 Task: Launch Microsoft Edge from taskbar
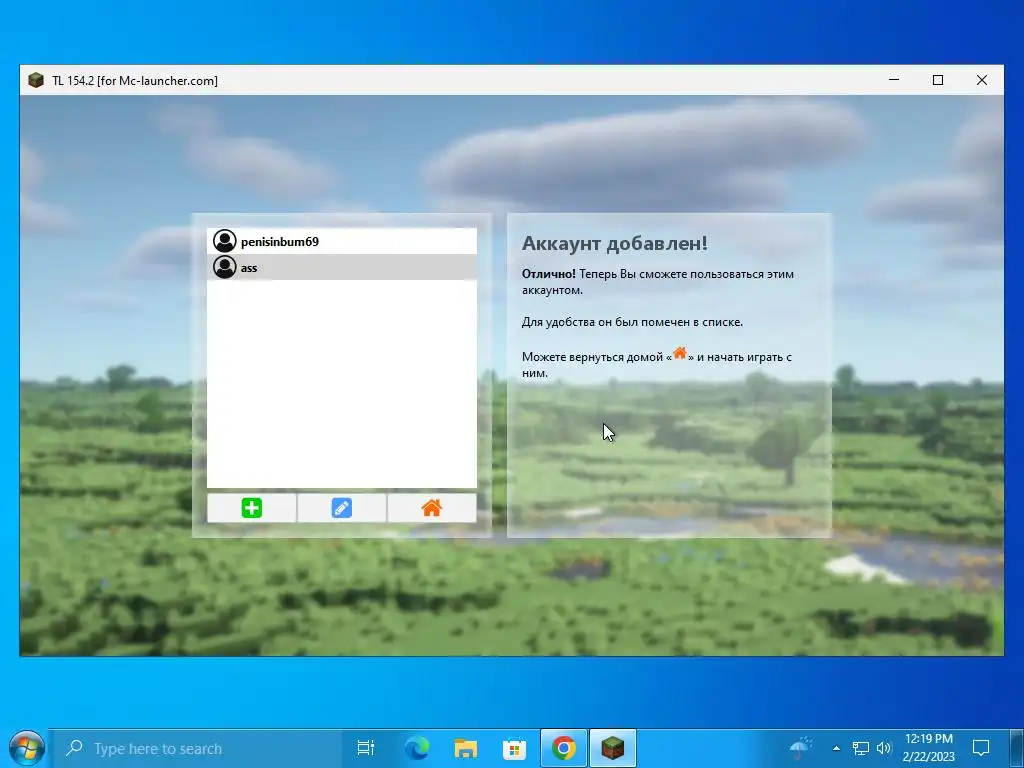417,748
